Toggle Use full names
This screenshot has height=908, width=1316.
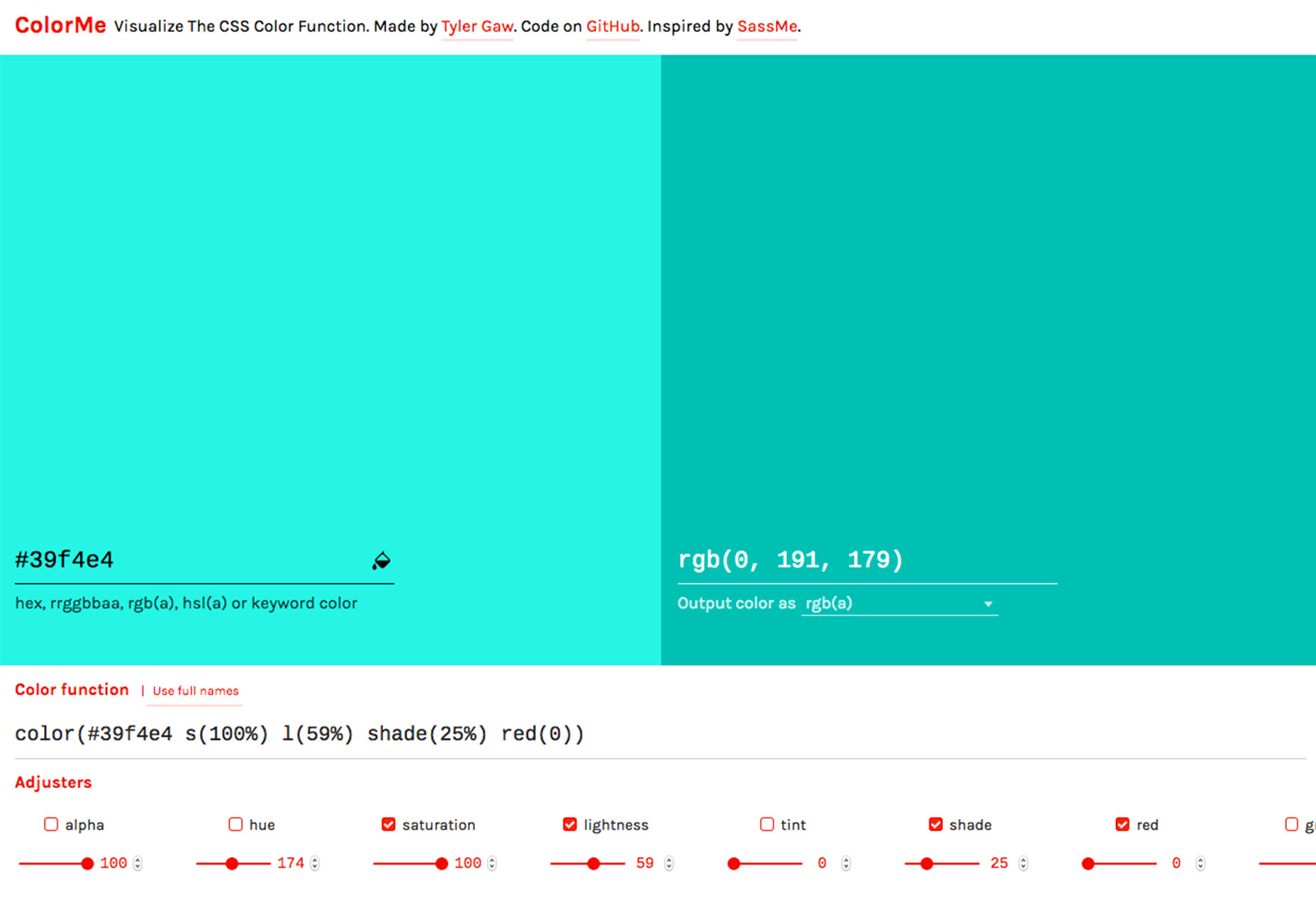pyautogui.click(x=196, y=691)
